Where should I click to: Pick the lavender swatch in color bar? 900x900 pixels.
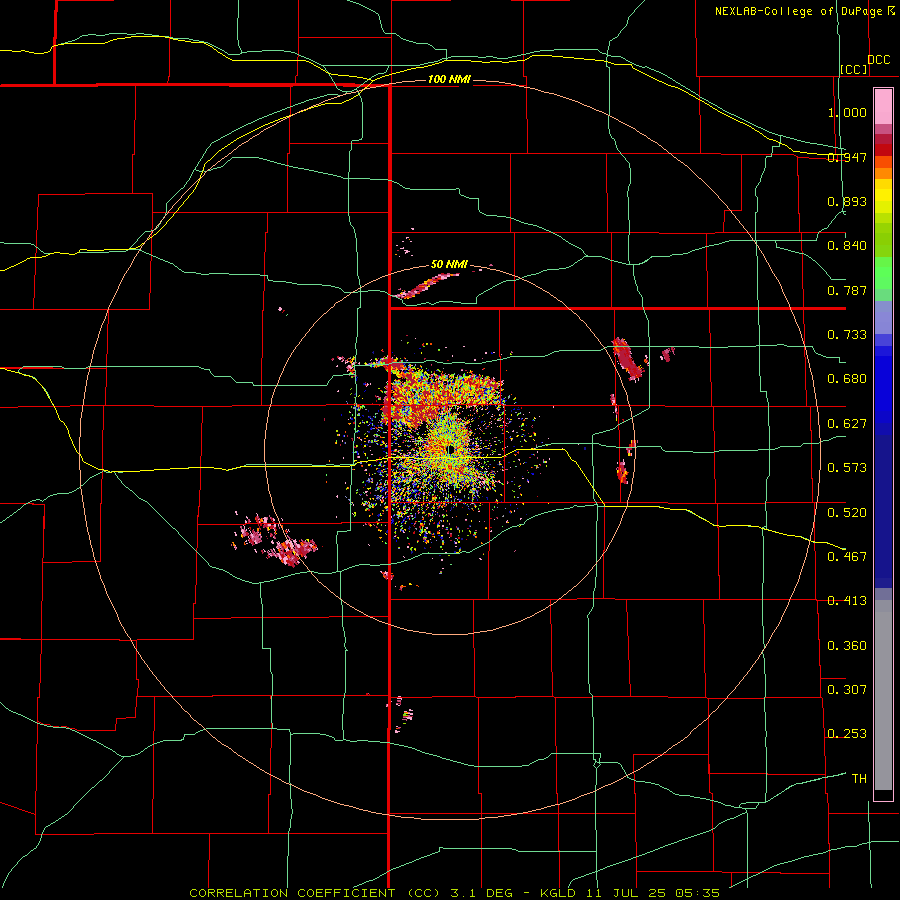[883, 317]
